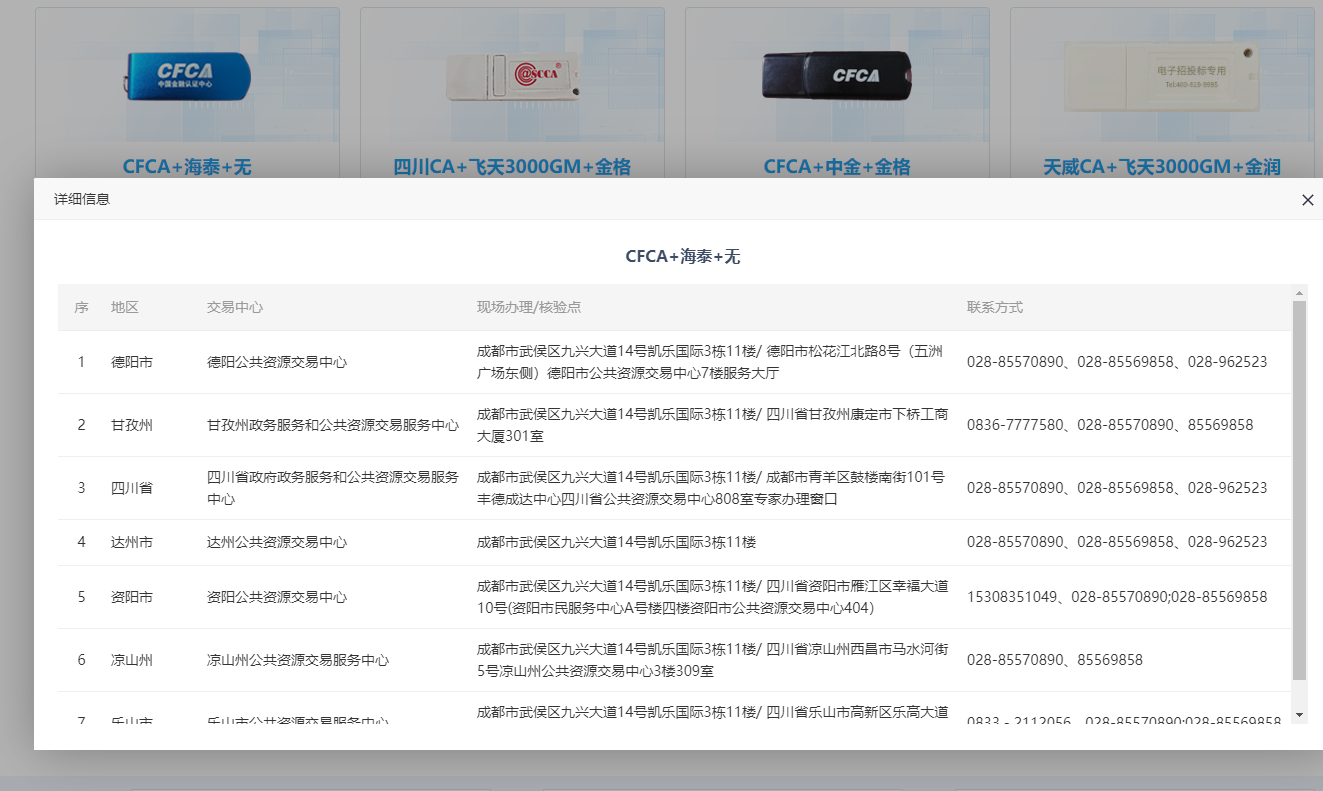Image resolution: width=1323 pixels, height=791 pixels.
Task: Click the 联系方式 column header
Action: [995, 308]
